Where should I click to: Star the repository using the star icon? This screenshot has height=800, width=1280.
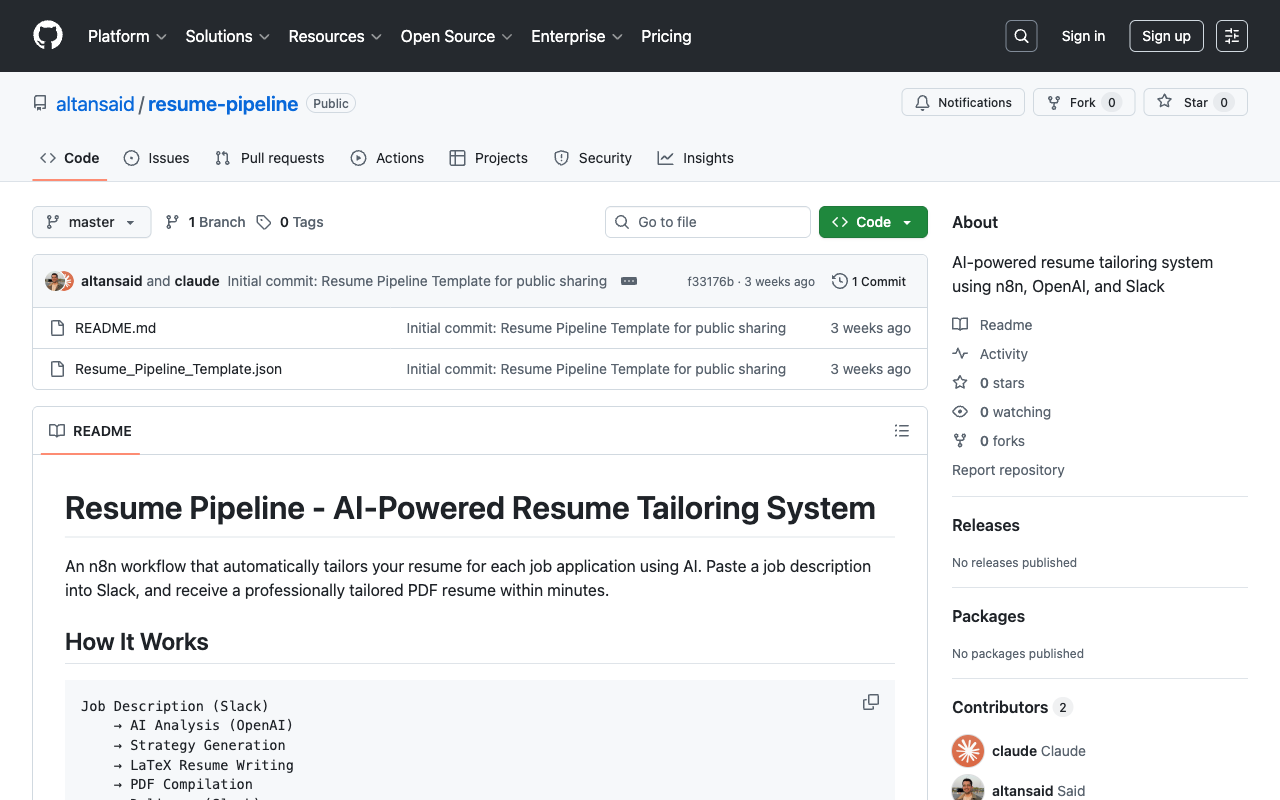1164,102
